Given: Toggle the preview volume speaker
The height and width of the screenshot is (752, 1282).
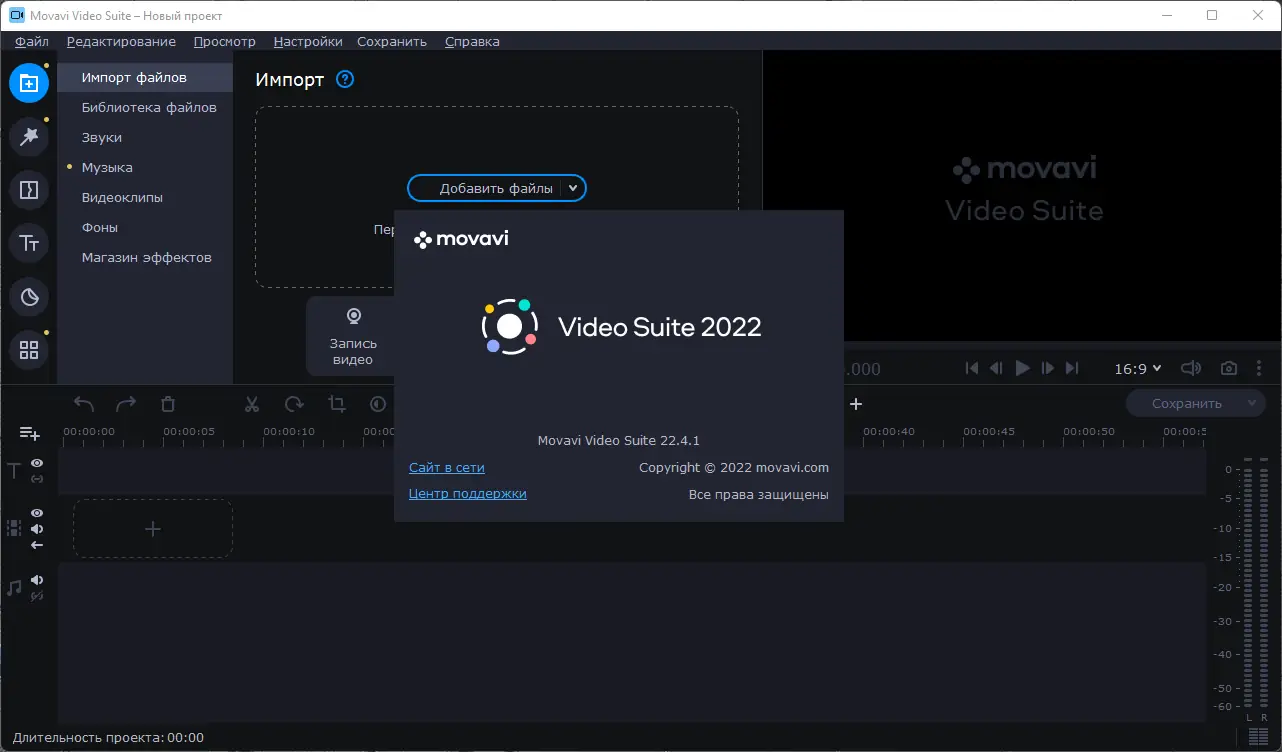Looking at the screenshot, I should pos(1191,368).
